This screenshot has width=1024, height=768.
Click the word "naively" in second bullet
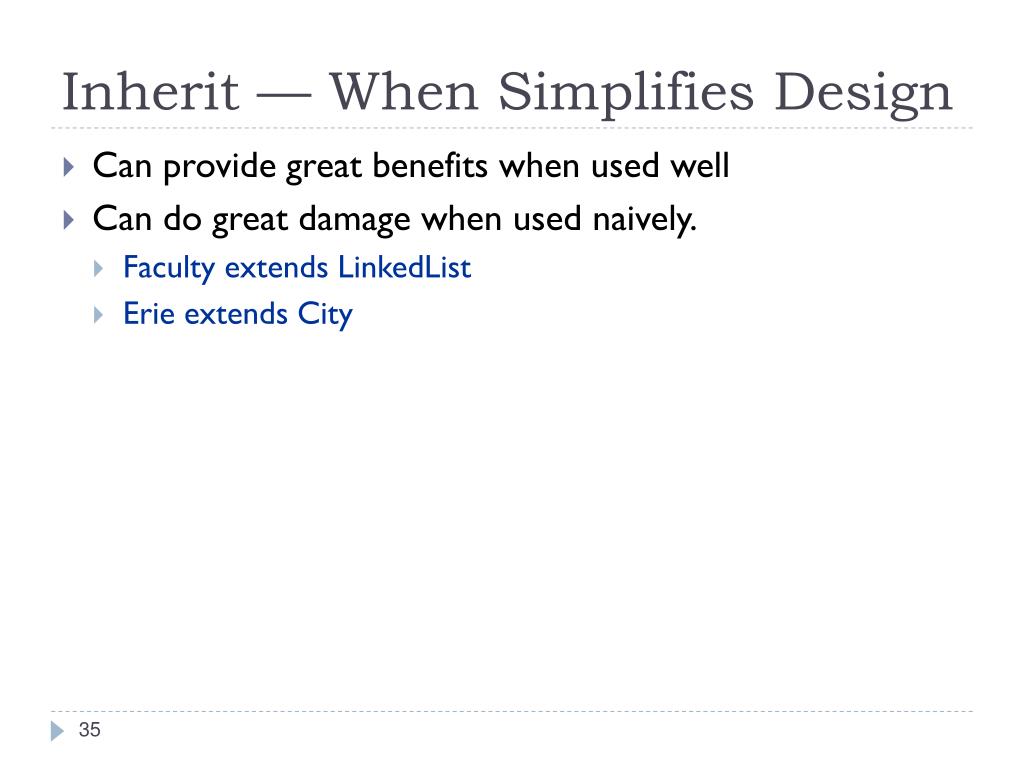(645, 219)
